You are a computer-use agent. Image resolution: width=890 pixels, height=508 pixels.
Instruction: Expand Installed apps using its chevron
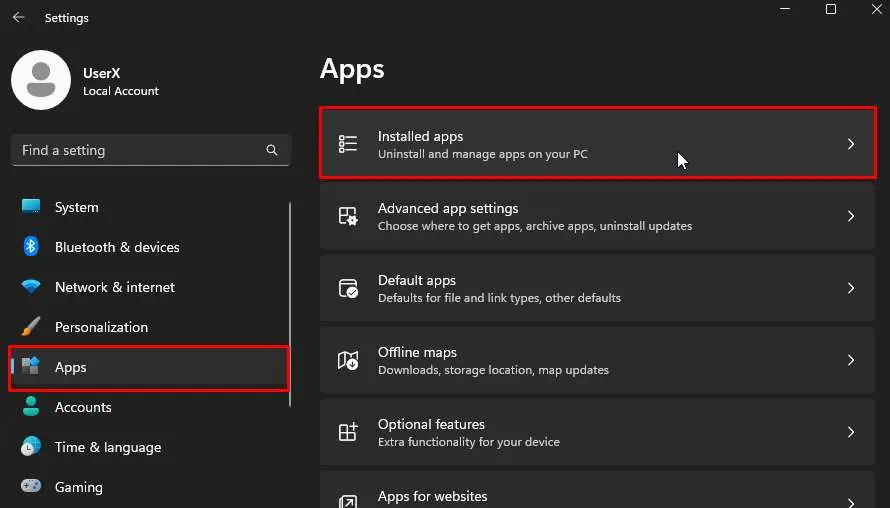[x=851, y=144]
